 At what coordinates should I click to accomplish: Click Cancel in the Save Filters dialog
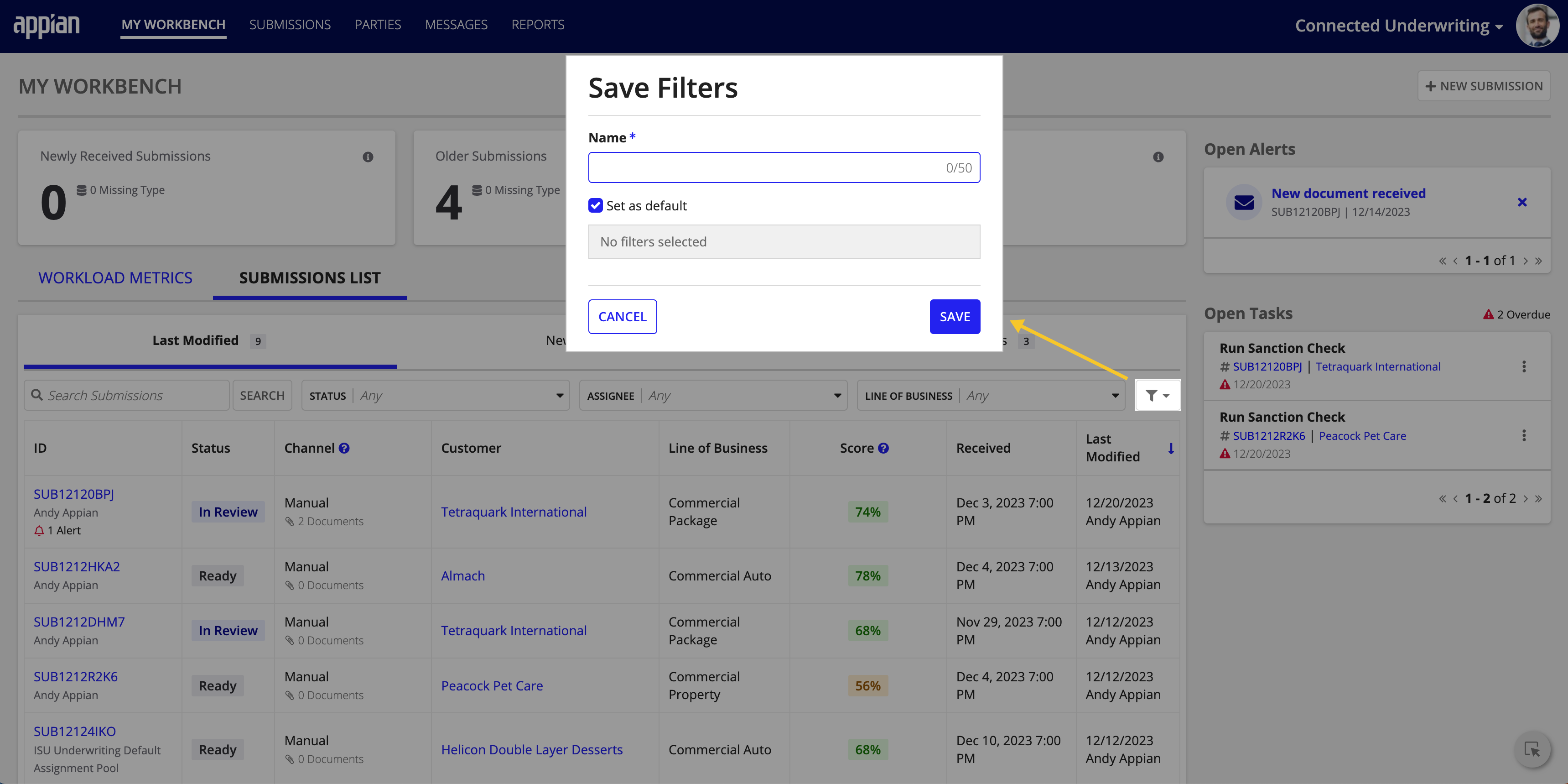(x=622, y=317)
